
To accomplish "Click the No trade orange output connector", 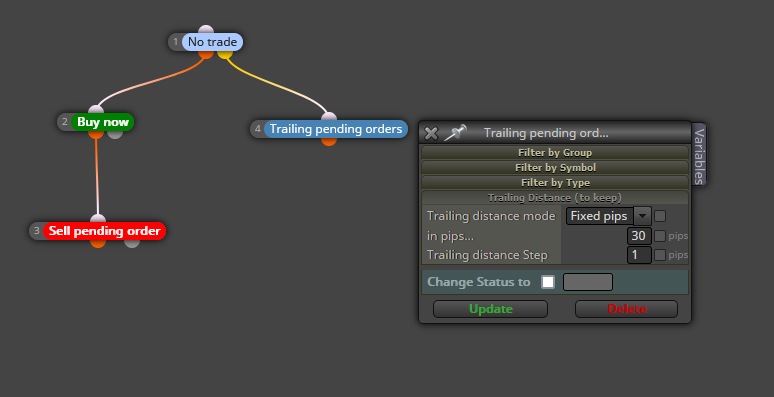I will [x=206, y=54].
